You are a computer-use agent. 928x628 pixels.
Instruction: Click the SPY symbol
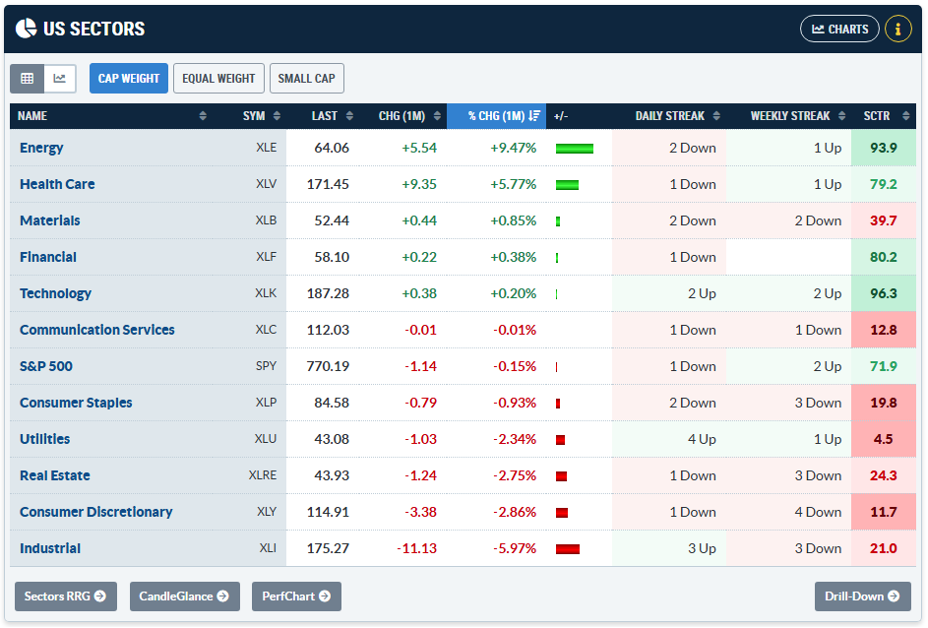266,366
